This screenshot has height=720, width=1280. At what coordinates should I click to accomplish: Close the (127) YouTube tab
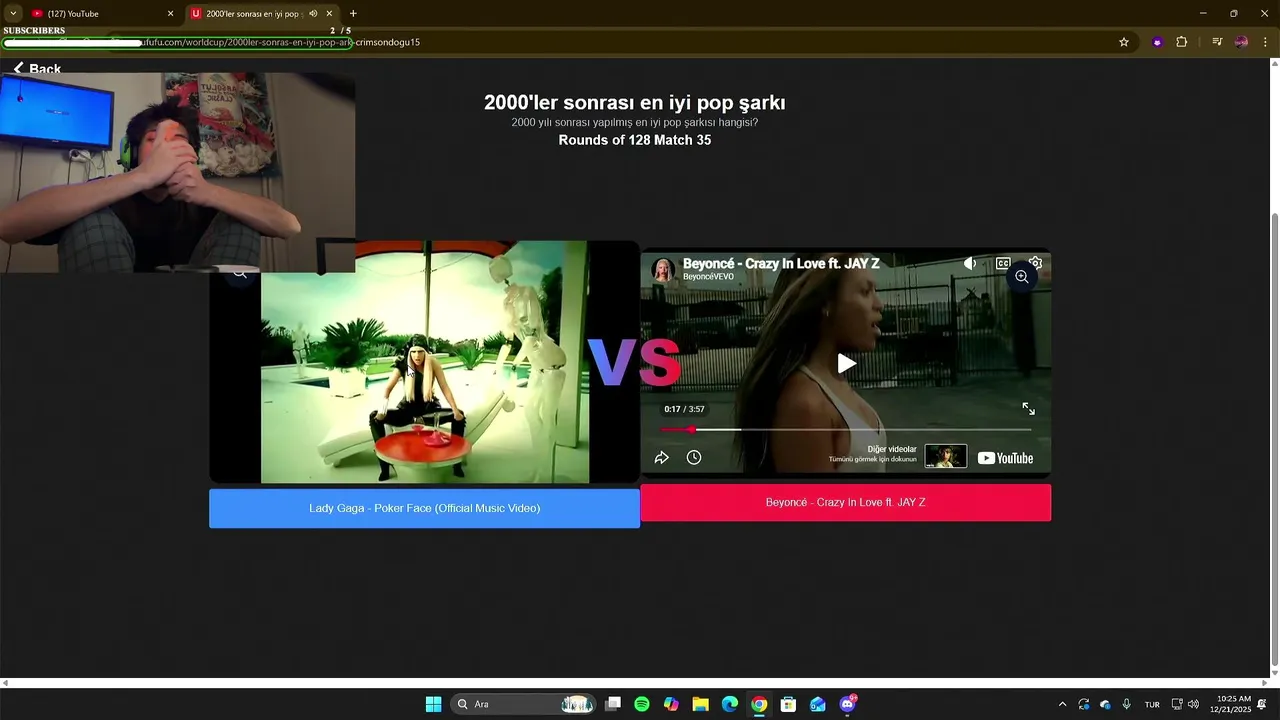pos(170,14)
